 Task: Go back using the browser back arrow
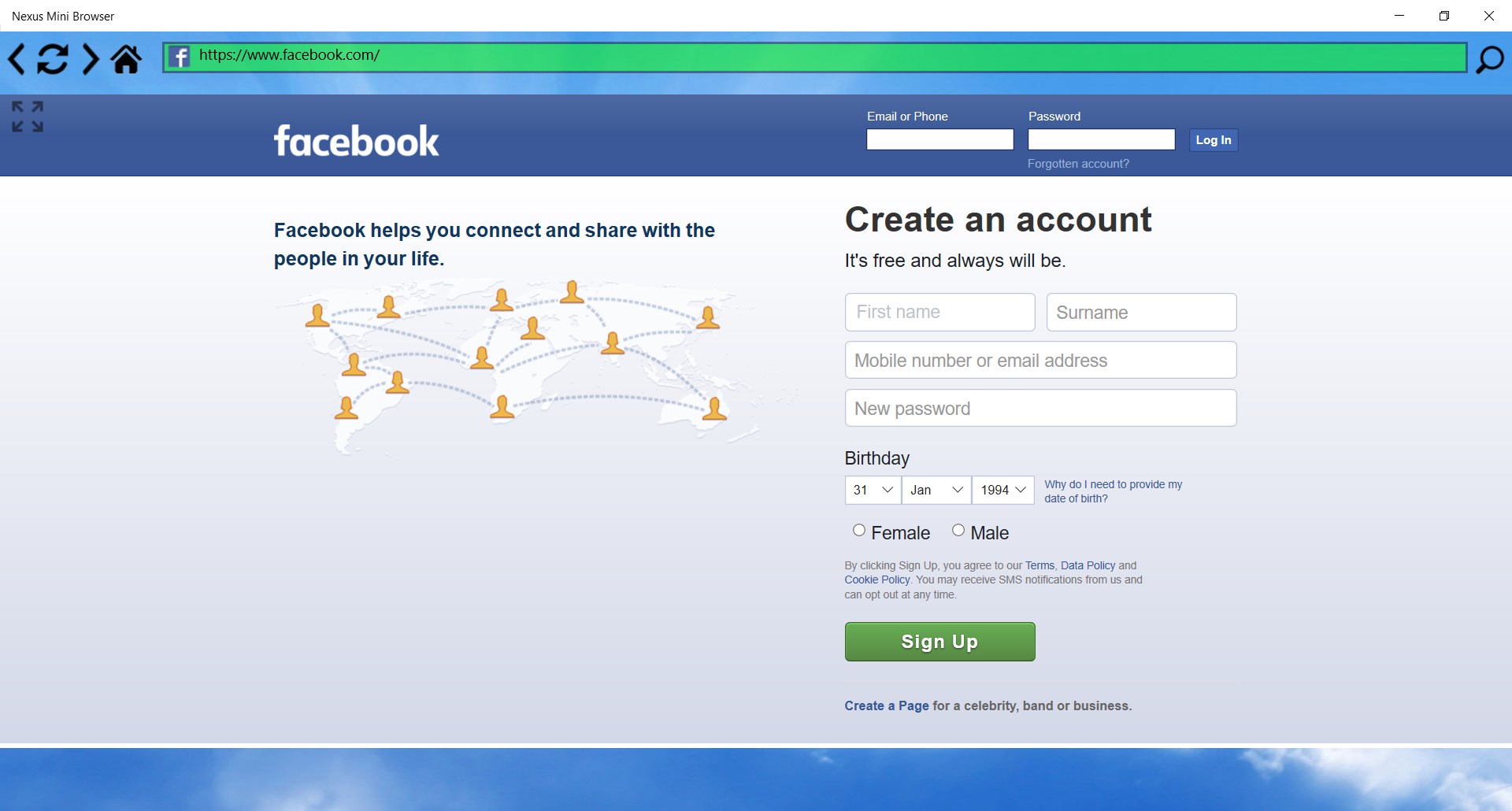17,59
